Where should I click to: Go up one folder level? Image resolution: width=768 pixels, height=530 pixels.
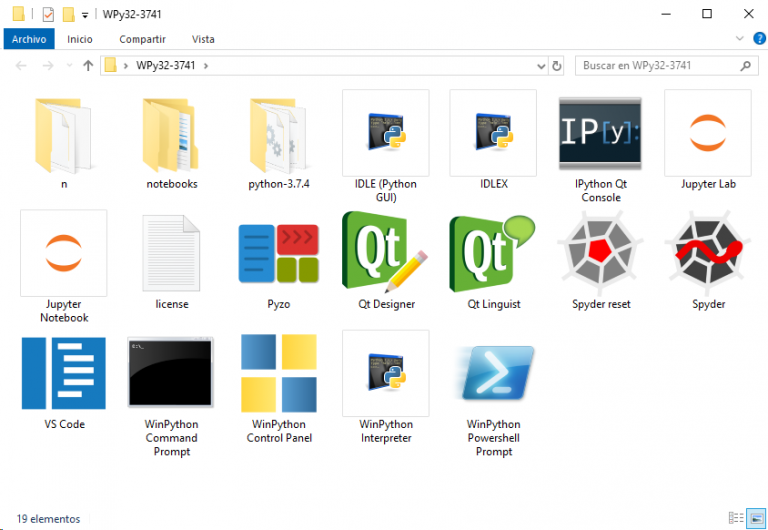tap(88, 66)
